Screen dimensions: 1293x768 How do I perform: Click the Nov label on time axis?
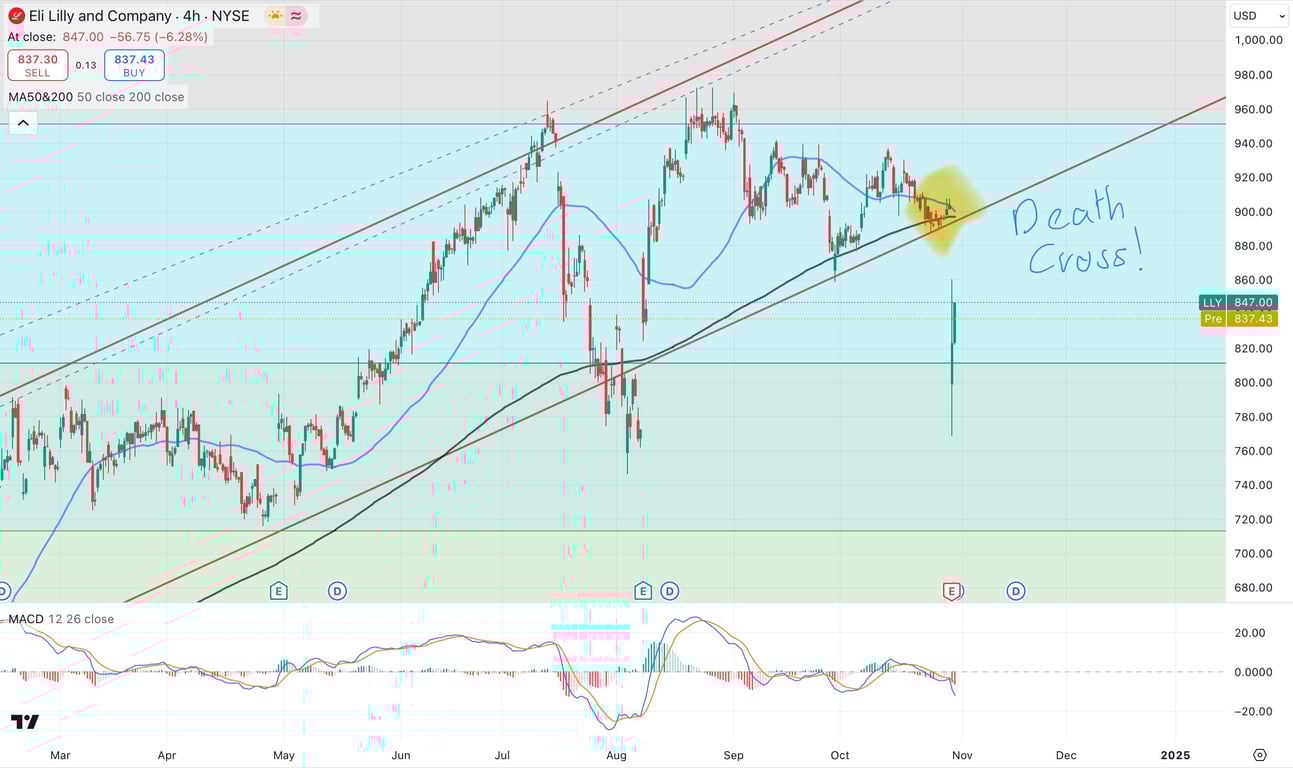pyautogui.click(x=961, y=755)
